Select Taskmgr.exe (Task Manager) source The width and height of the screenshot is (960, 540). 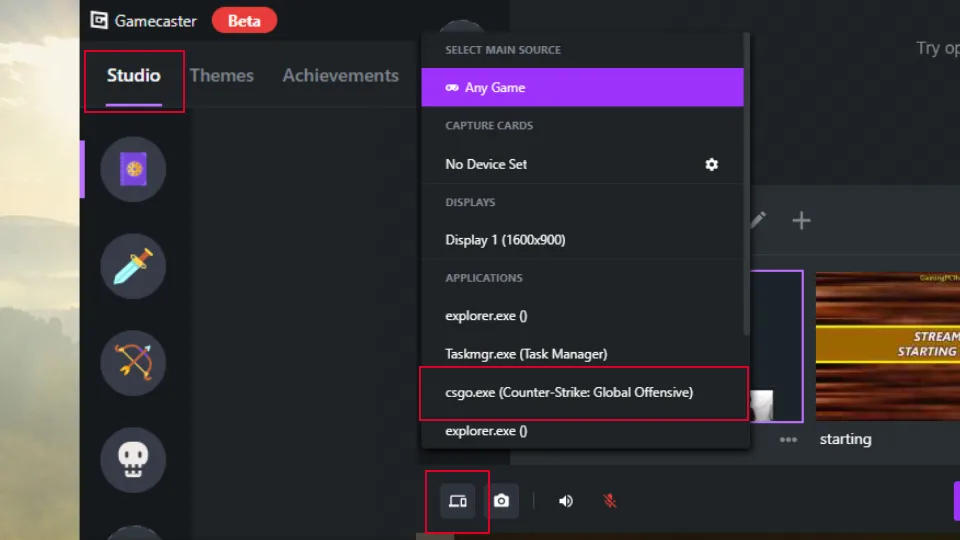[582, 354]
